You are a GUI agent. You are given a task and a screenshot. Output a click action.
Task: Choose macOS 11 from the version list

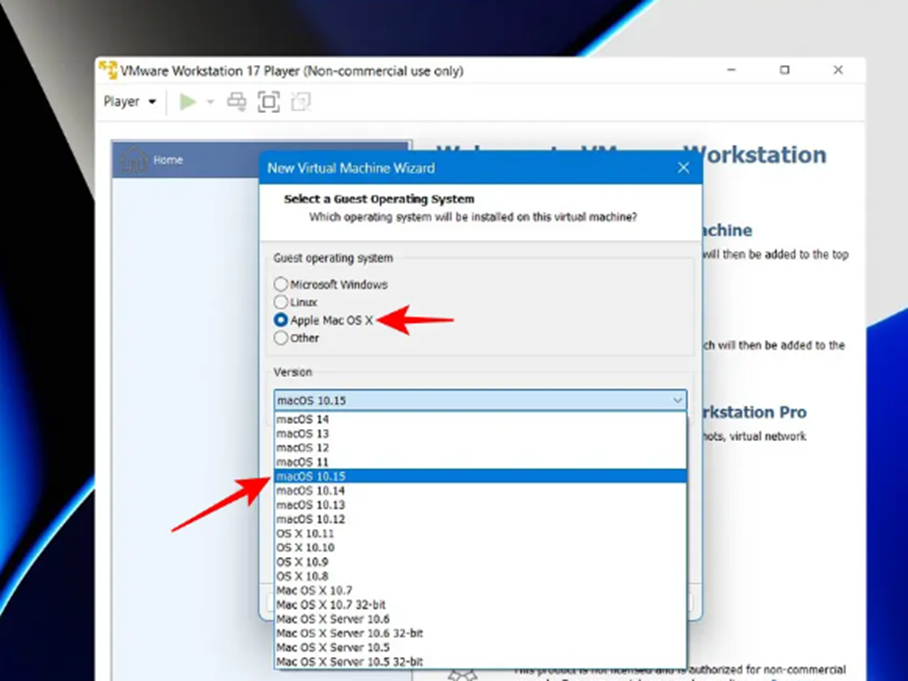coord(480,462)
